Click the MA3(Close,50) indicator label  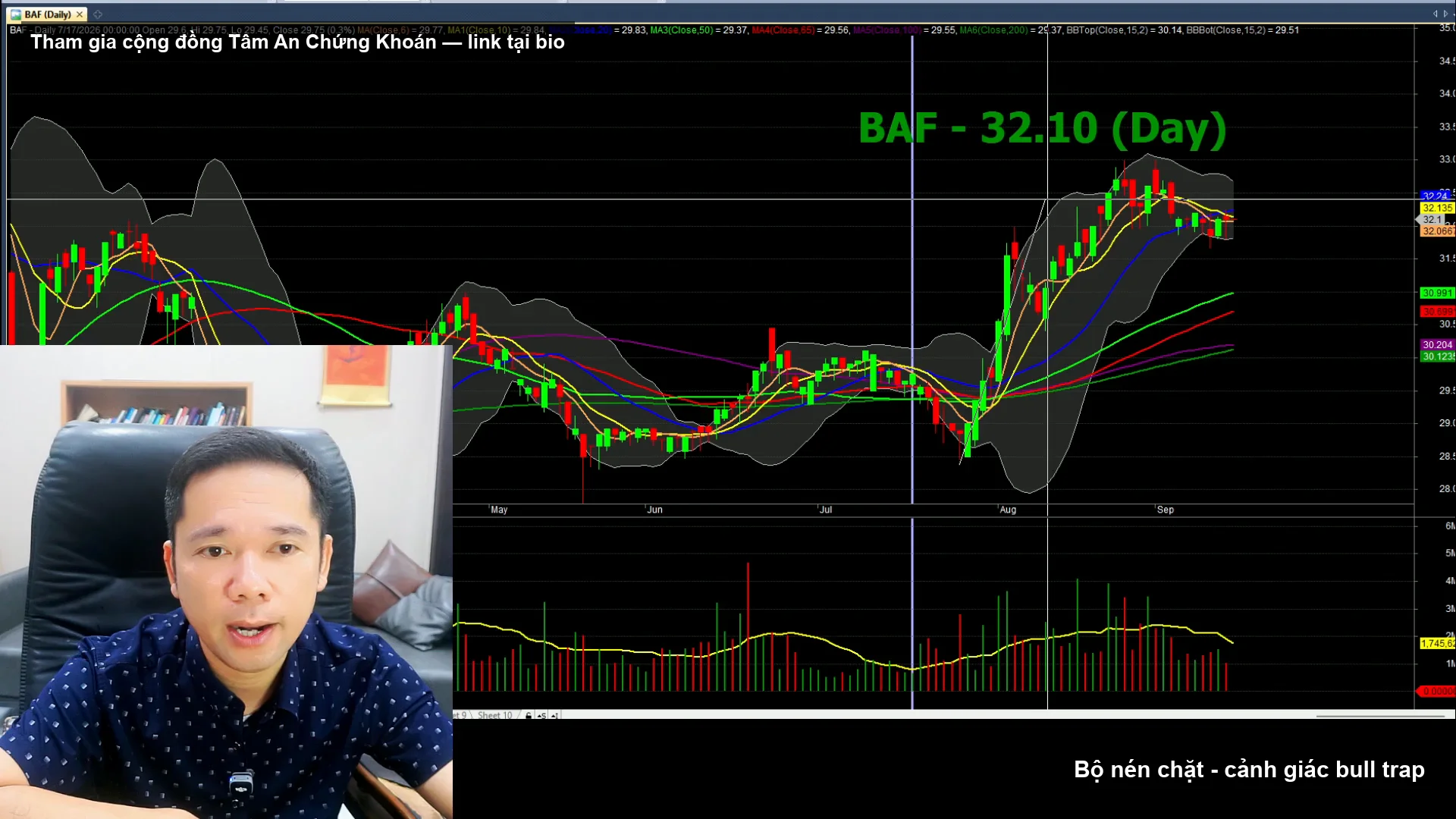point(681,30)
